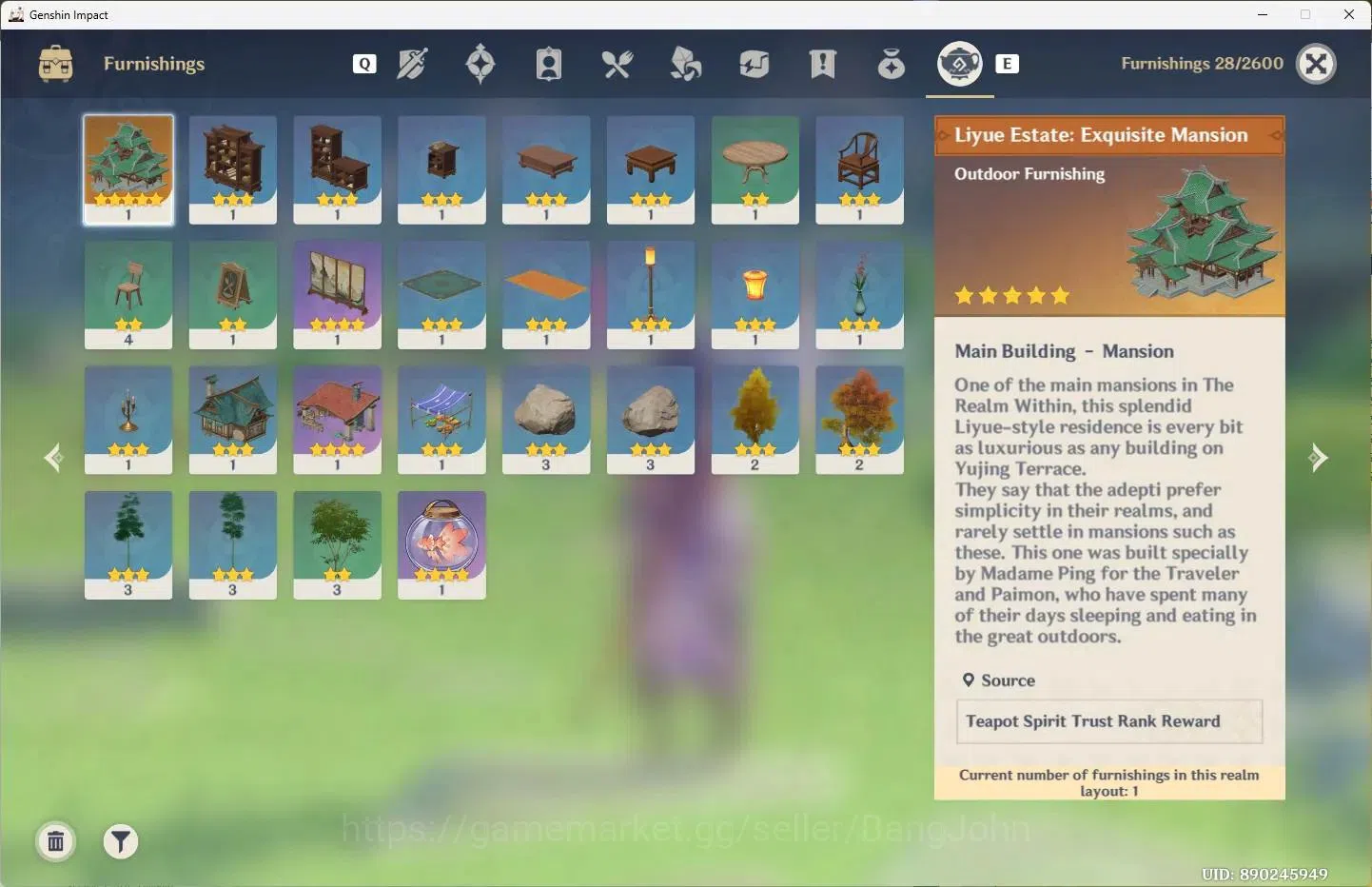Select the Precious Items tab

click(892, 64)
